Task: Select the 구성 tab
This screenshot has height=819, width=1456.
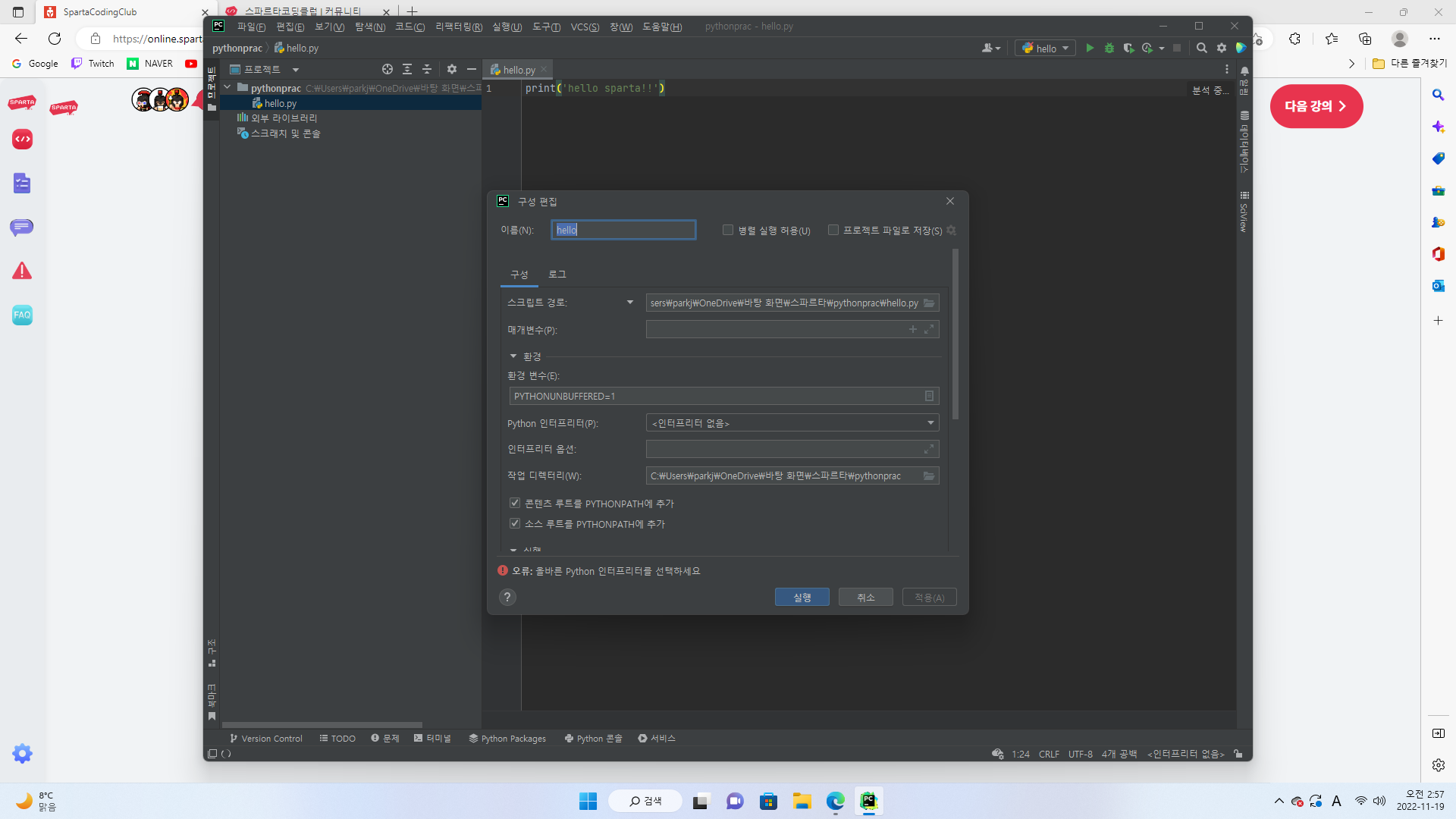Action: 519,274
